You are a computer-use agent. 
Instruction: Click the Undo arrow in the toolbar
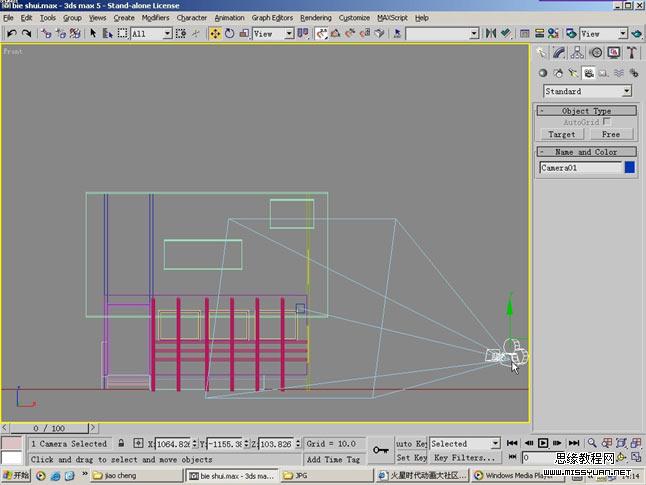tap(12, 33)
